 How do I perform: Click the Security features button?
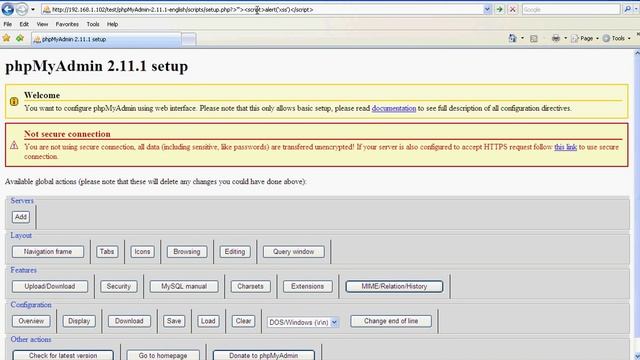[x=118, y=287]
